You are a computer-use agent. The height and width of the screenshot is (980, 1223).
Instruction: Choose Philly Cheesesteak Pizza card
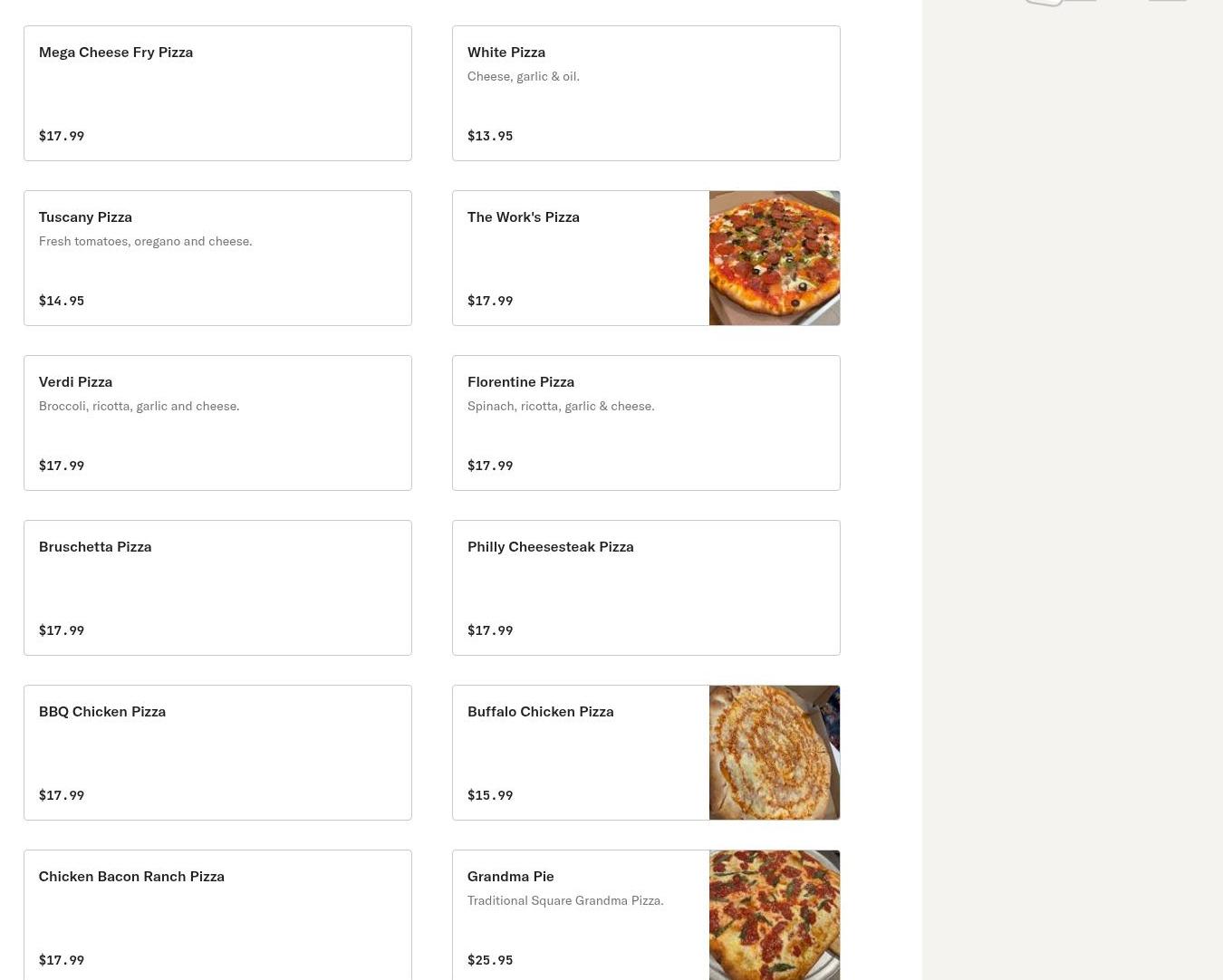pos(646,588)
